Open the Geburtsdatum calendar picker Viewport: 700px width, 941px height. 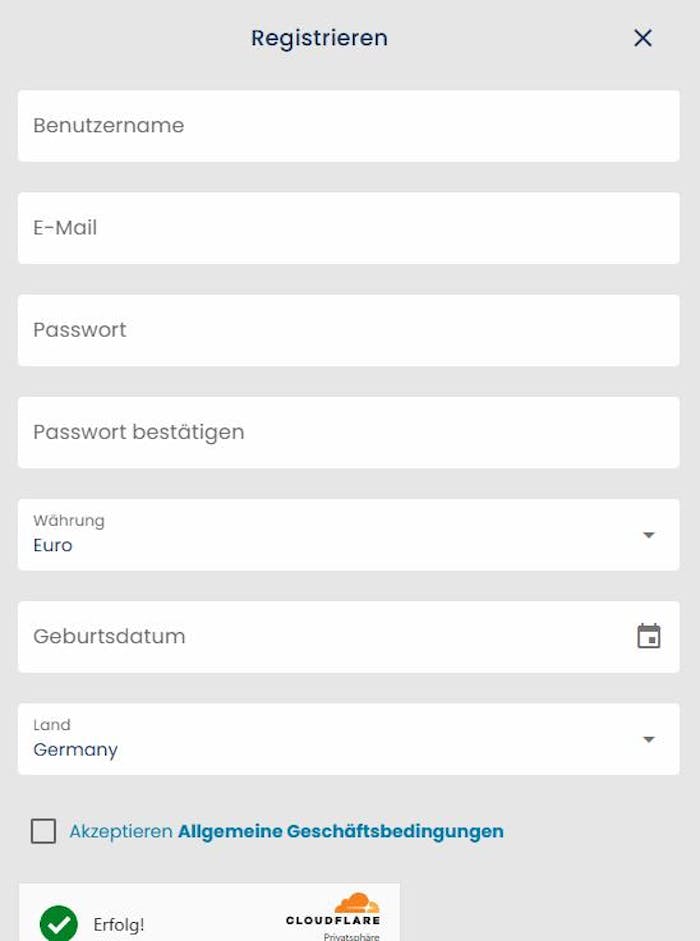pos(649,636)
